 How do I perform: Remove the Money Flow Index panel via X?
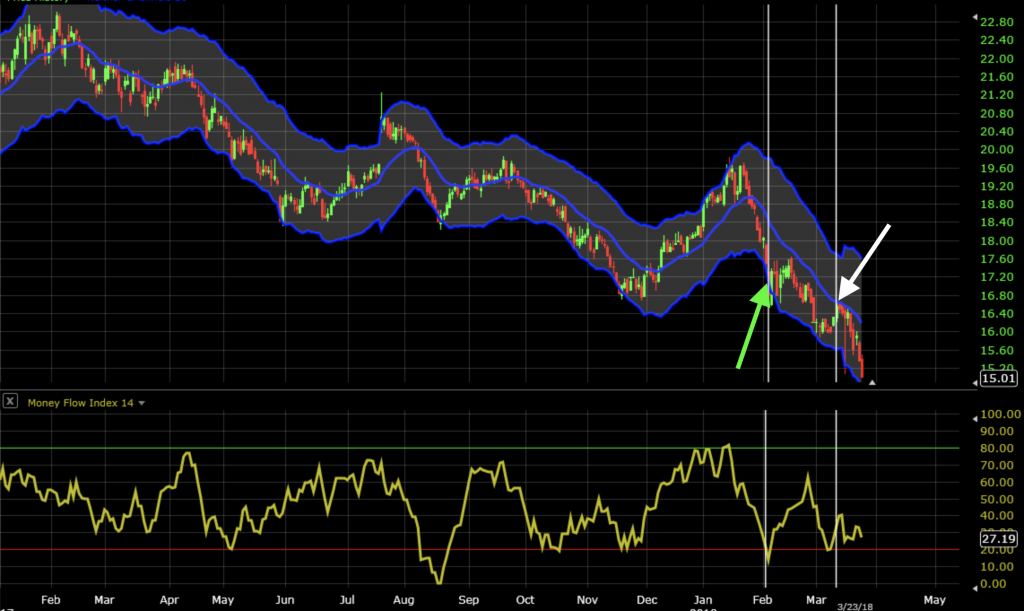click(x=10, y=402)
